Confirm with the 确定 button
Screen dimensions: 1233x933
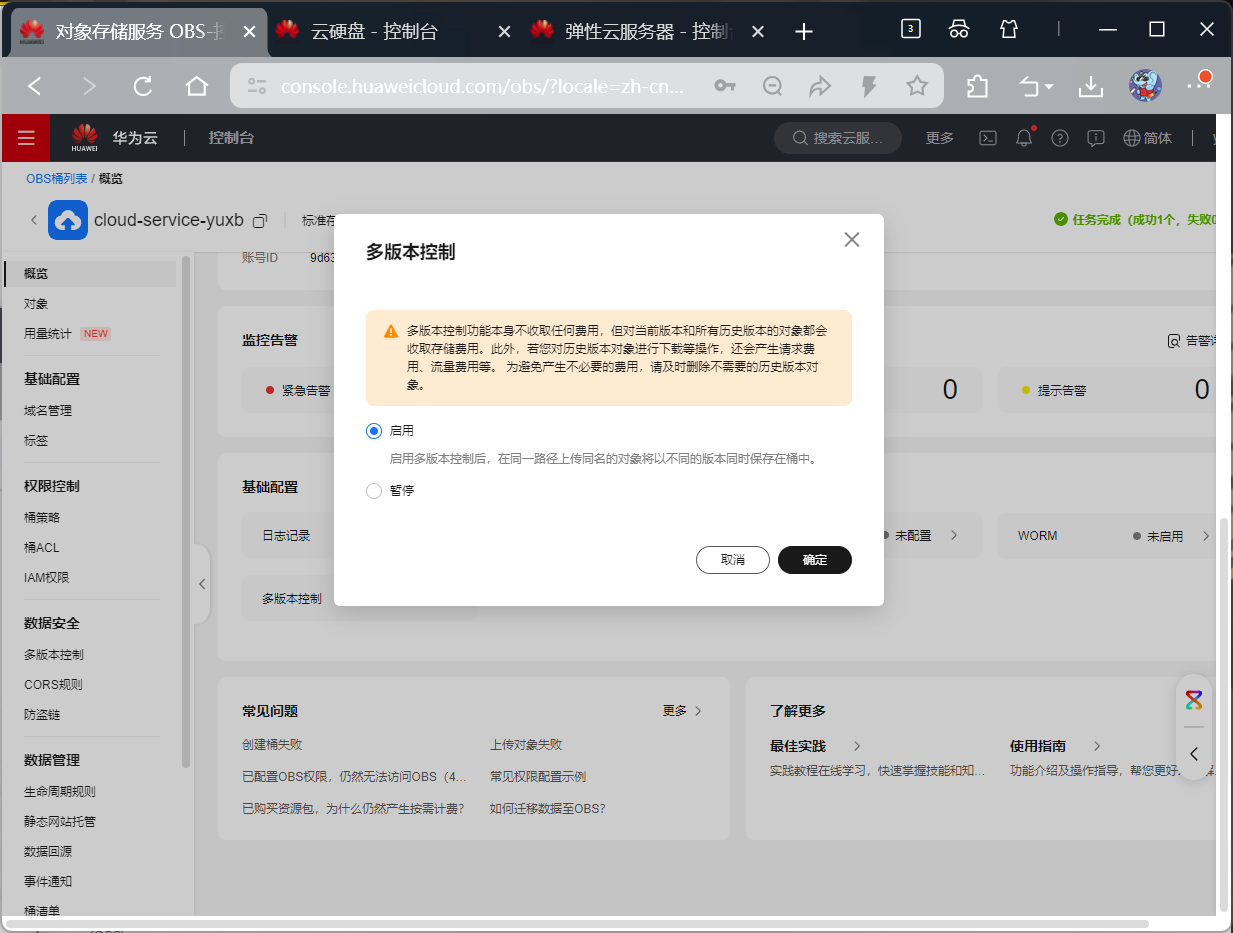coord(814,560)
